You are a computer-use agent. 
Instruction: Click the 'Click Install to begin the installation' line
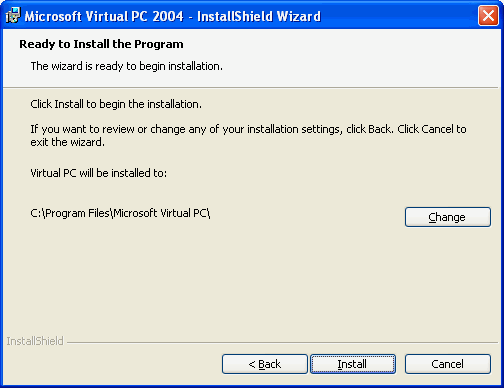(116, 104)
